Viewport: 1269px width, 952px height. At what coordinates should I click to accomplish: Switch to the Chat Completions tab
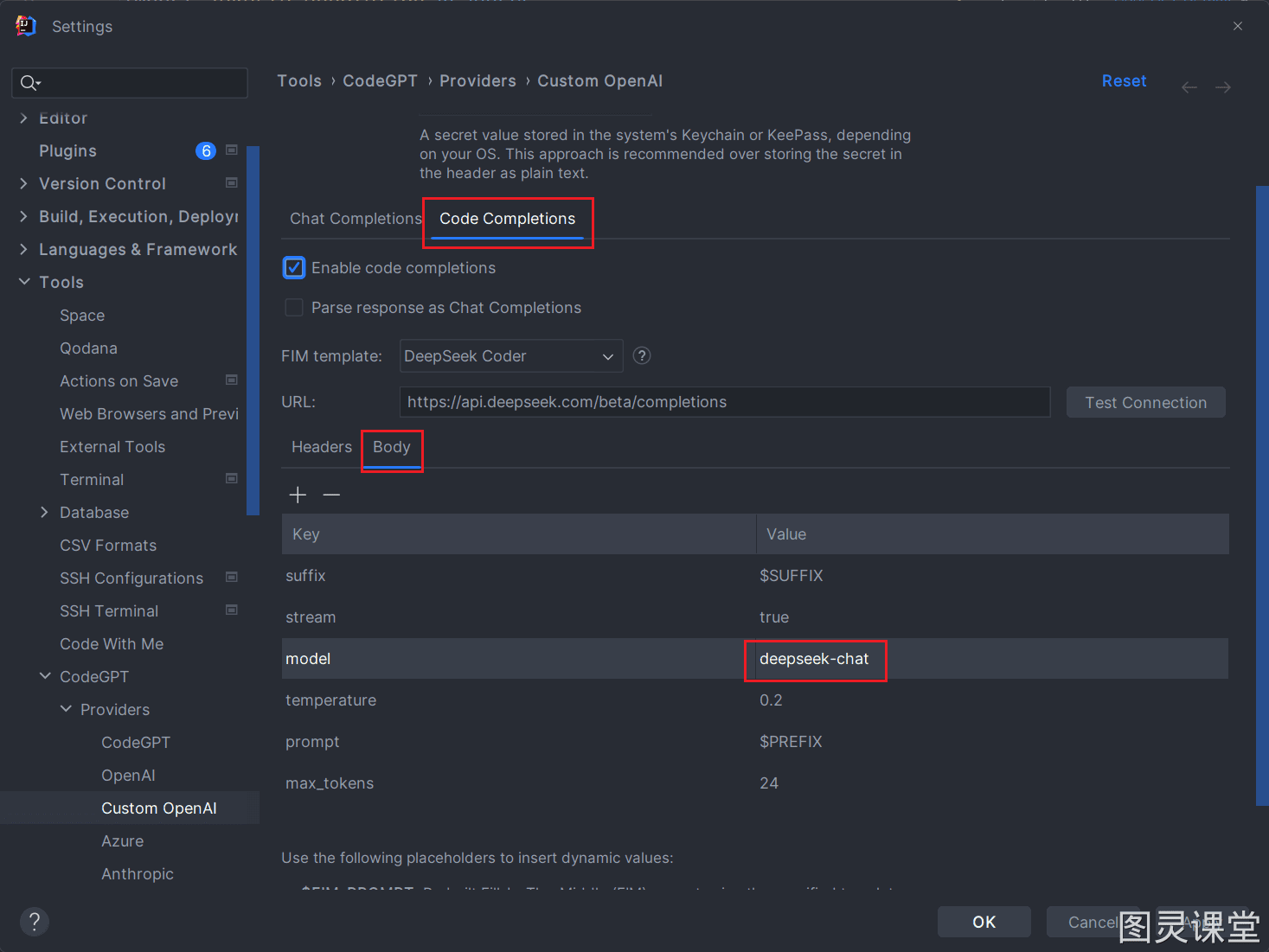(356, 219)
